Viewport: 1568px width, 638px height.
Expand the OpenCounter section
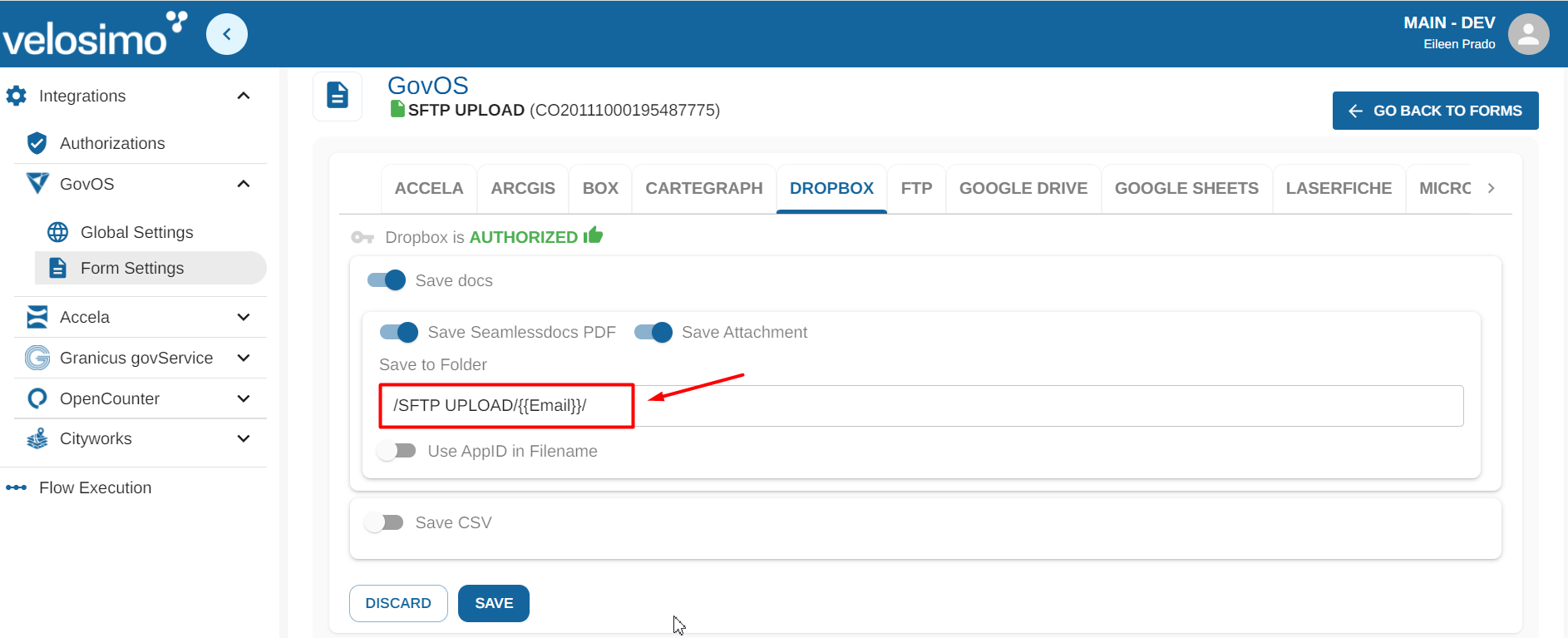click(x=244, y=398)
